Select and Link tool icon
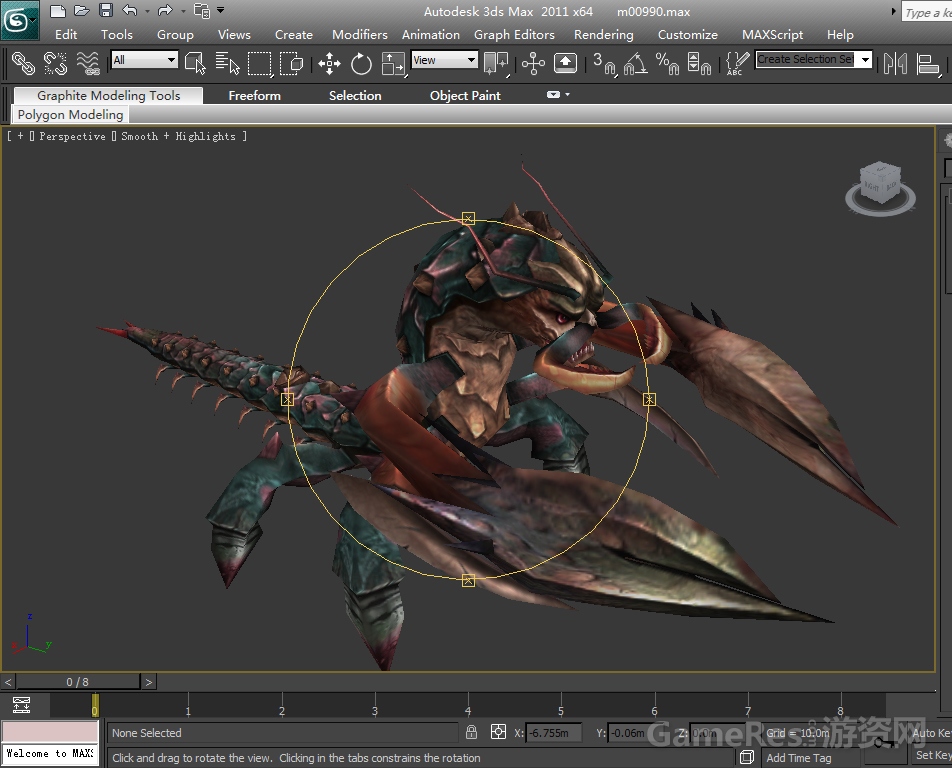The width and height of the screenshot is (952, 768). [x=23, y=63]
